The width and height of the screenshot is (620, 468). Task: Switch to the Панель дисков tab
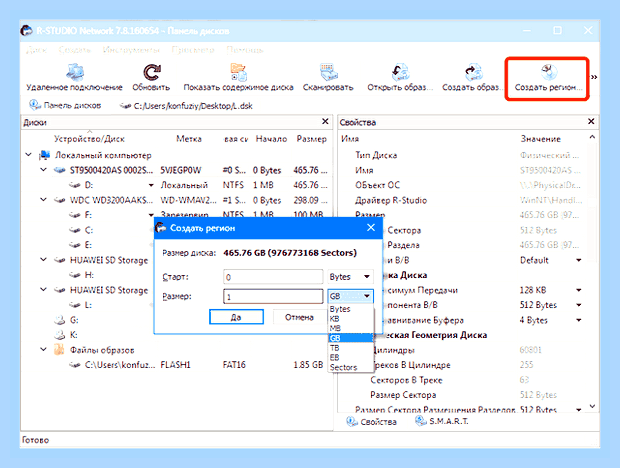click(65, 106)
